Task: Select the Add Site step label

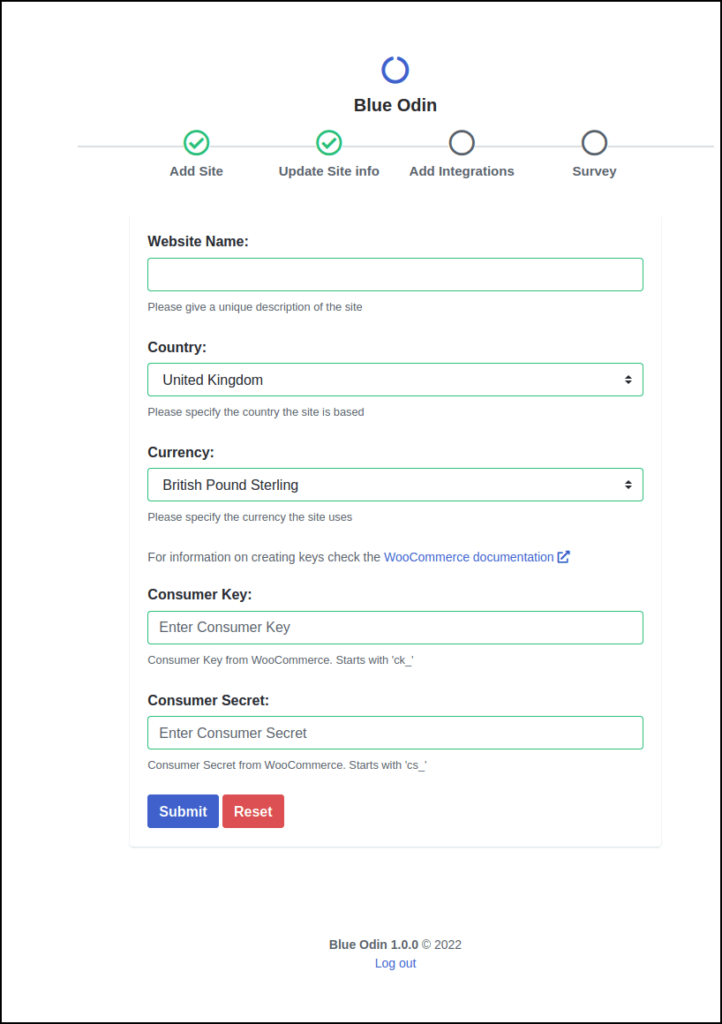Action: click(196, 171)
